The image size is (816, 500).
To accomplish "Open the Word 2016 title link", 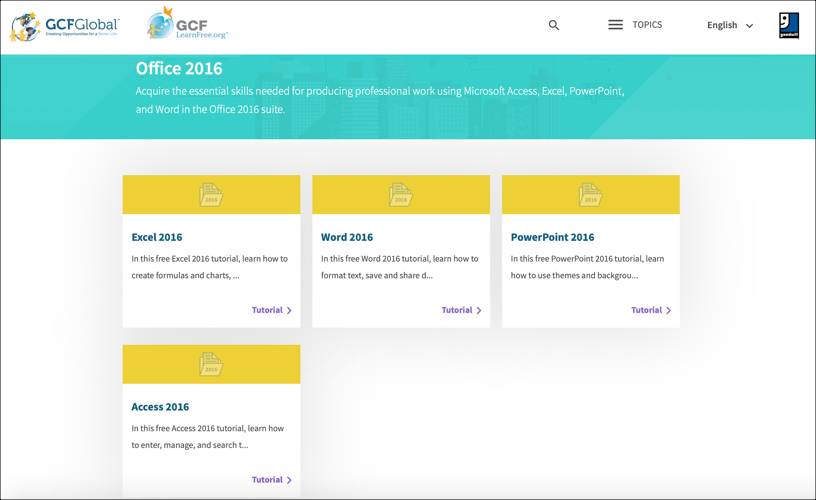I will pos(347,237).
